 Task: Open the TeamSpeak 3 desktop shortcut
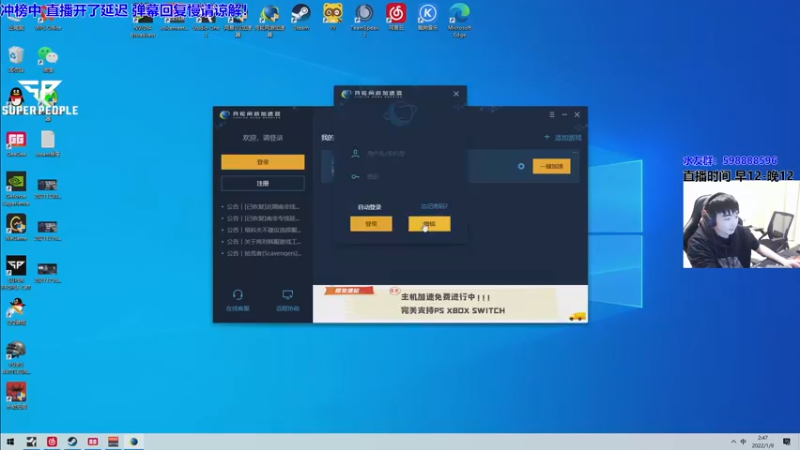click(364, 18)
